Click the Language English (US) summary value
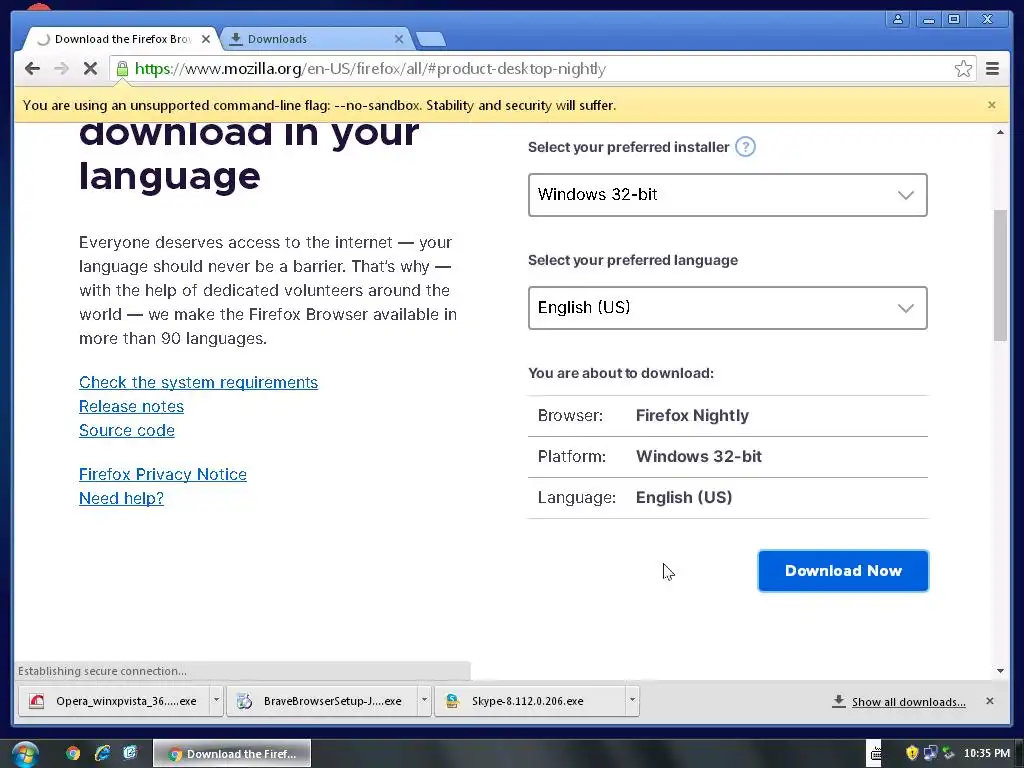The image size is (1024, 768). click(x=684, y=498)
